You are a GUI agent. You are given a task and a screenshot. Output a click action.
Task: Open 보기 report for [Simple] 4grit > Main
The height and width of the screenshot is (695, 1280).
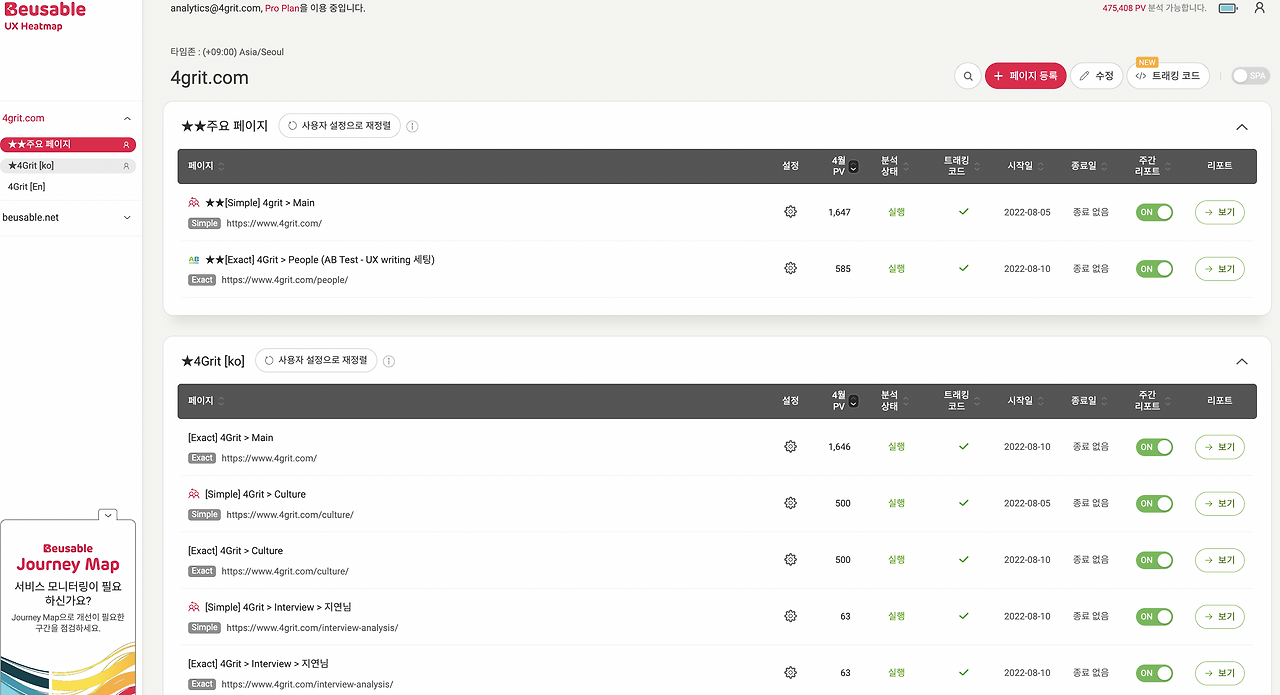1220,212
